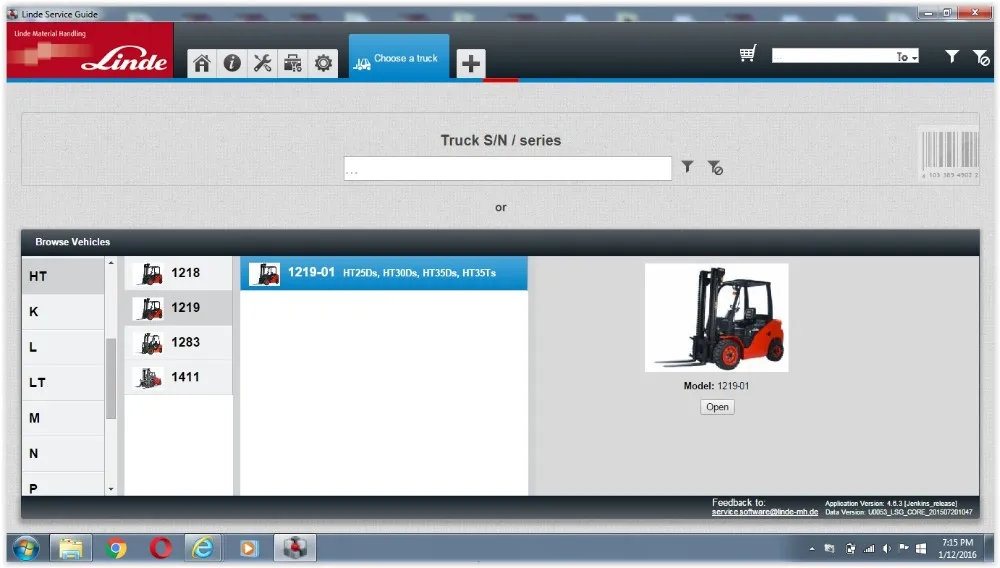The height and width of the screenshot is (568, 1000).
Task: Select the M vehicle category
Action: [x=62, y=418]
